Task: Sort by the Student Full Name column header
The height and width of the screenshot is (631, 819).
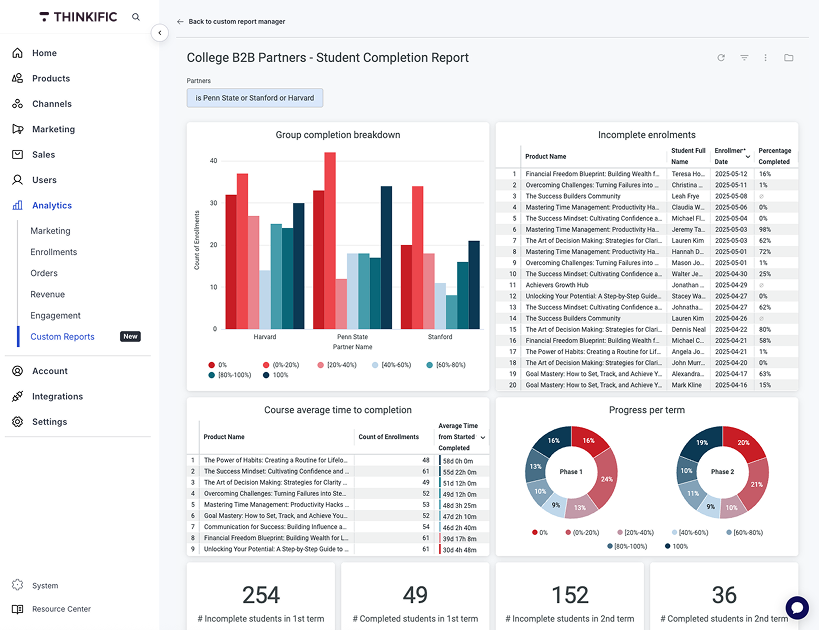Action: click(x=688, y=156)
